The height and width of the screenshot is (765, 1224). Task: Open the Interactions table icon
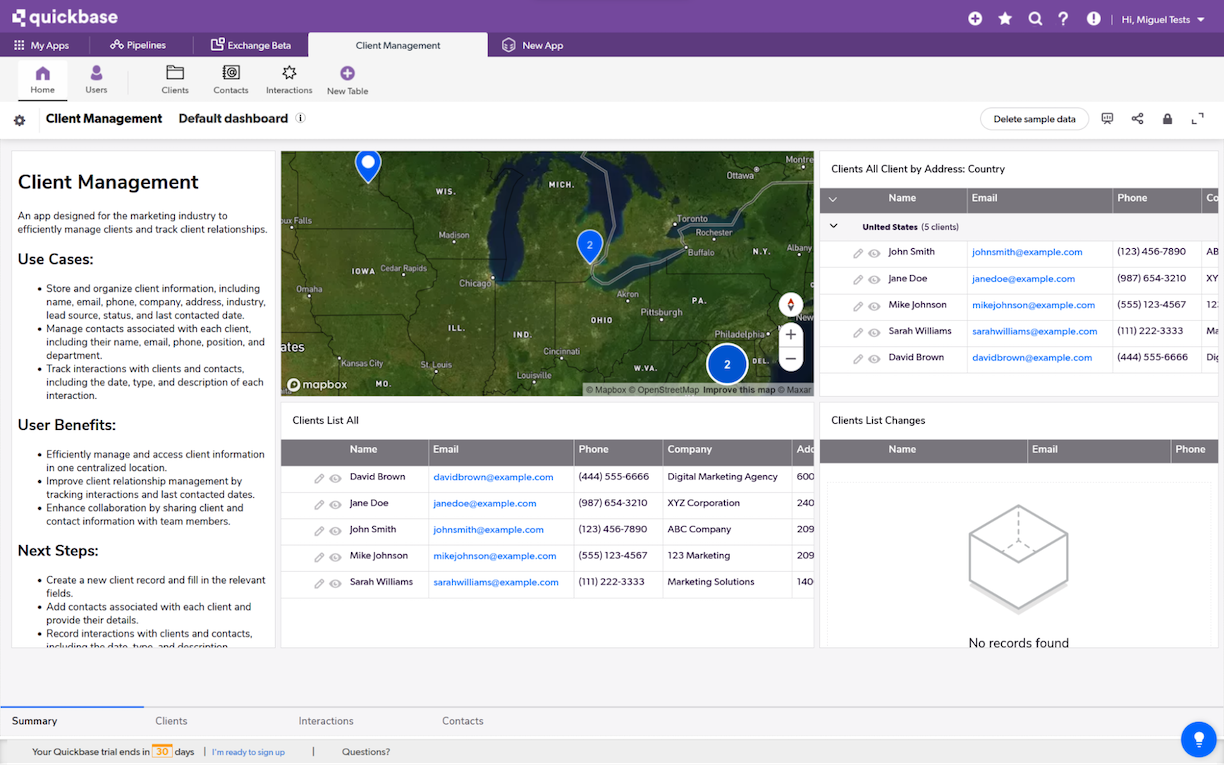pos(289,74)
